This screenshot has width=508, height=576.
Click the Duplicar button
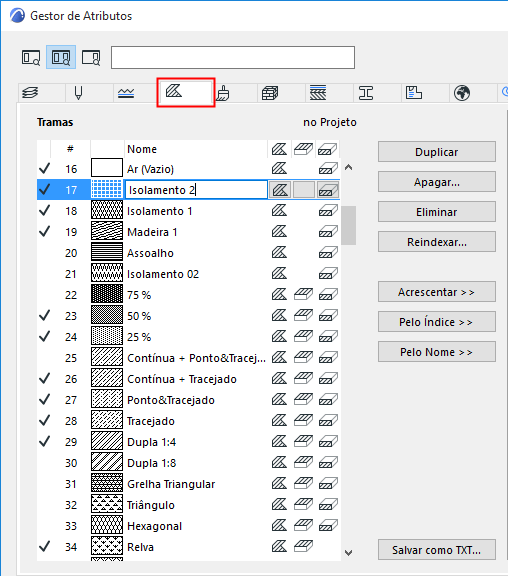point(437,152)
